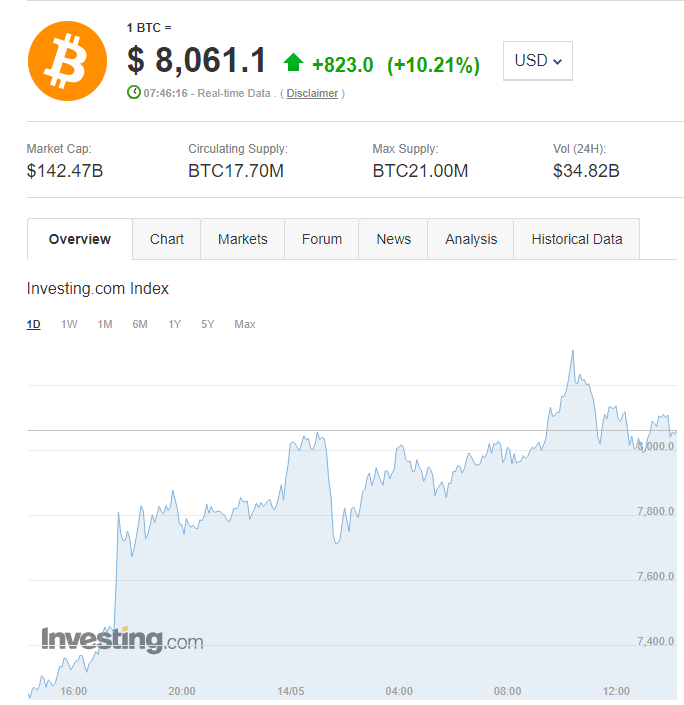Open the Analysis tab
This screenshot has height=705, width=684.
pos(471,239)
